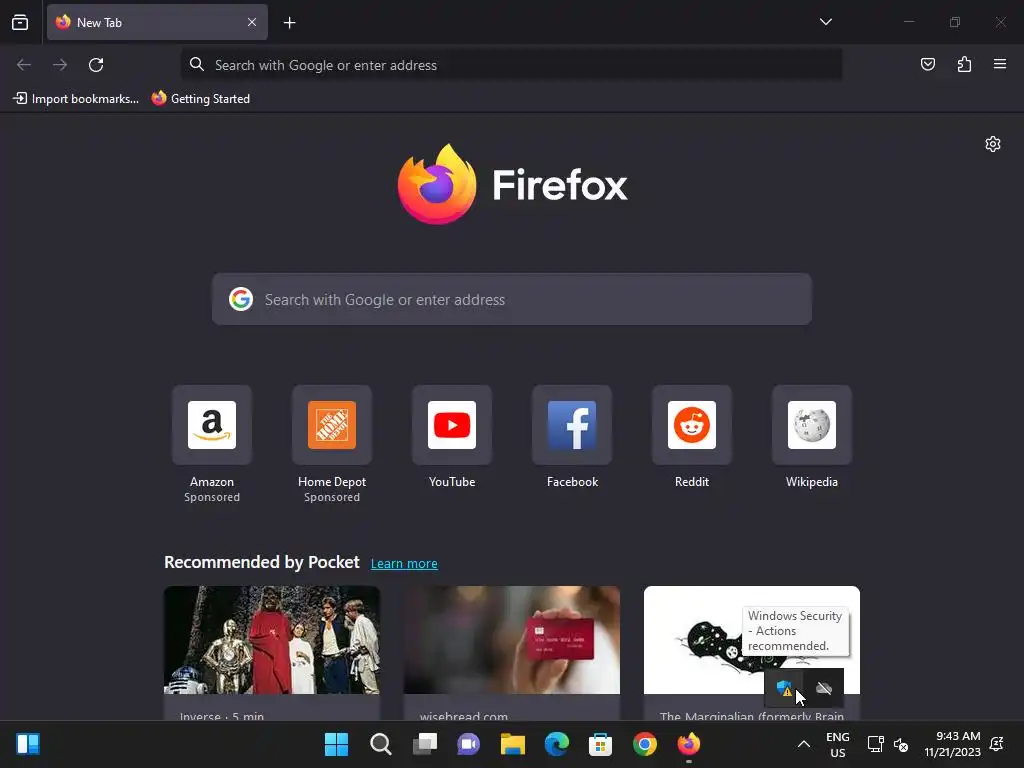Viewport: 1024px width, 768px height.
Task: Open Getting Started bookmark
Action: pyautogui.click(x=201, y=99)
